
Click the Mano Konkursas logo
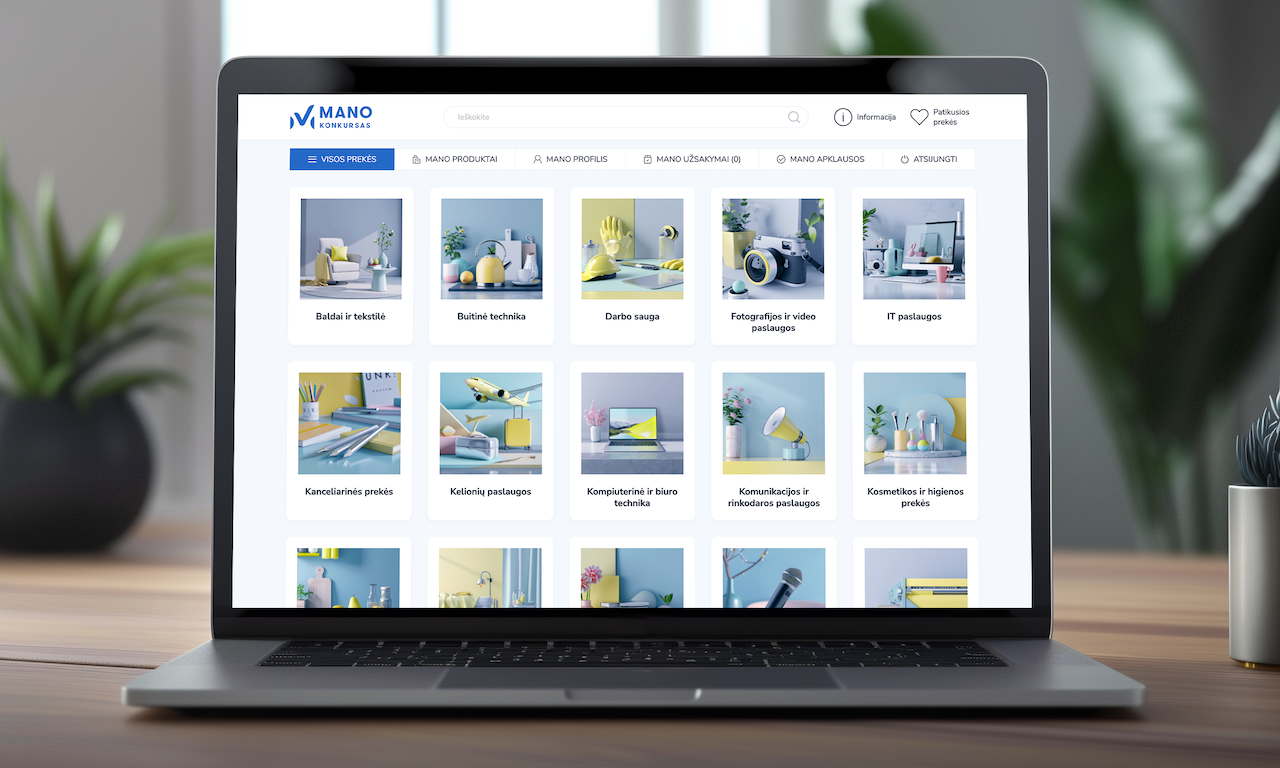(331, 117)
